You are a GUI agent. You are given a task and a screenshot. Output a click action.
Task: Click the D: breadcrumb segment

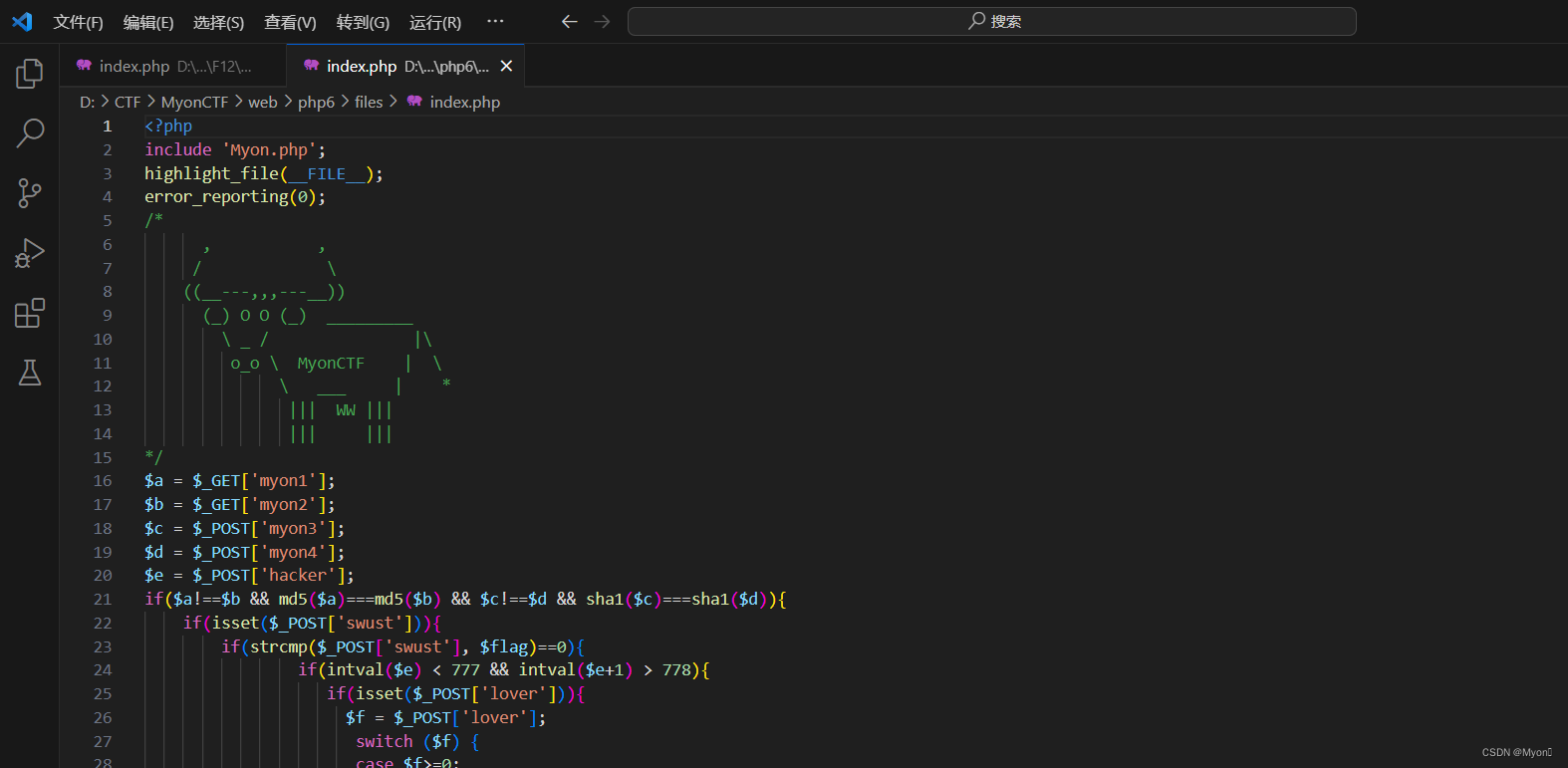88,102
